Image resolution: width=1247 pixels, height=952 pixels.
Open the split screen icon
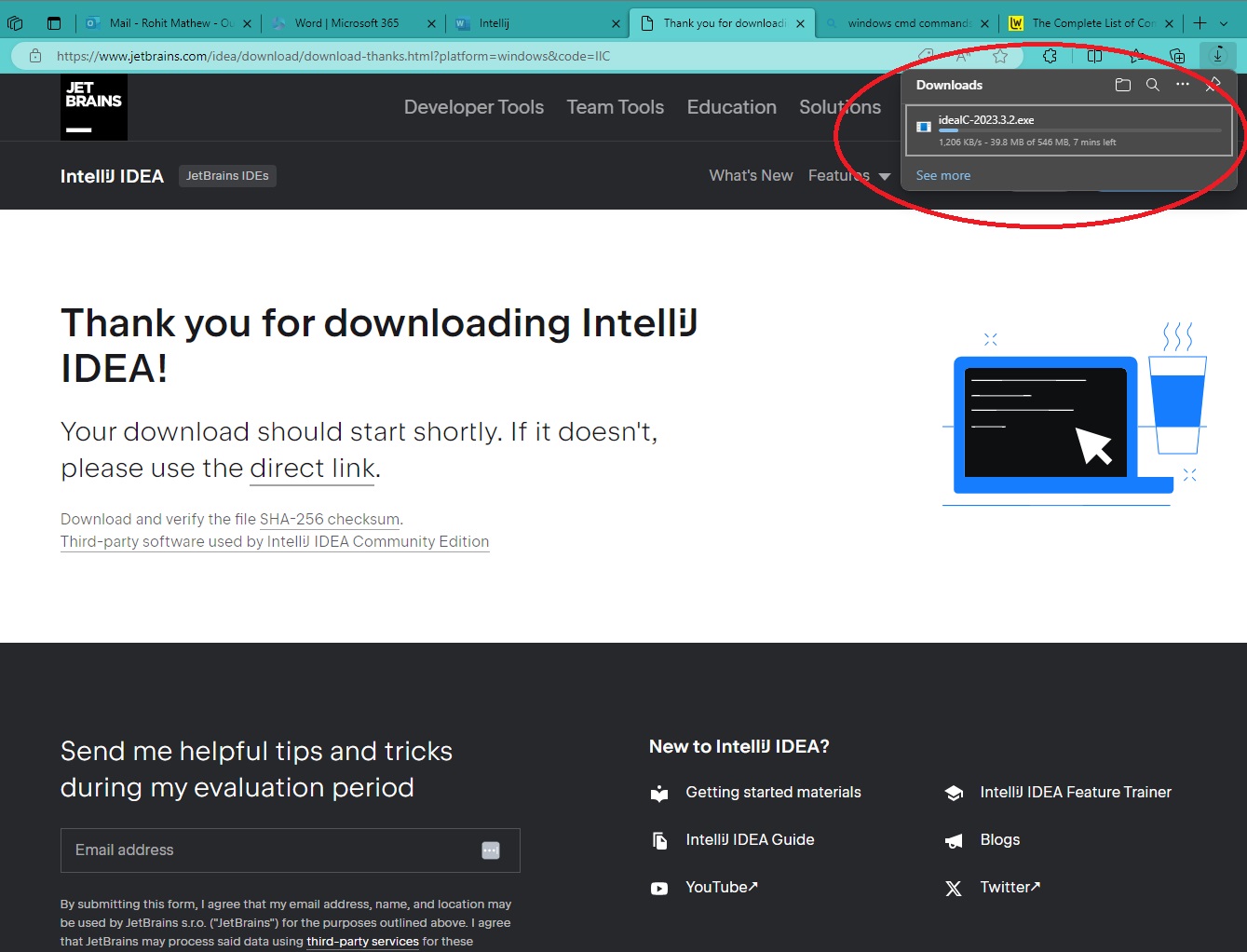click(x=1094, y=56)
